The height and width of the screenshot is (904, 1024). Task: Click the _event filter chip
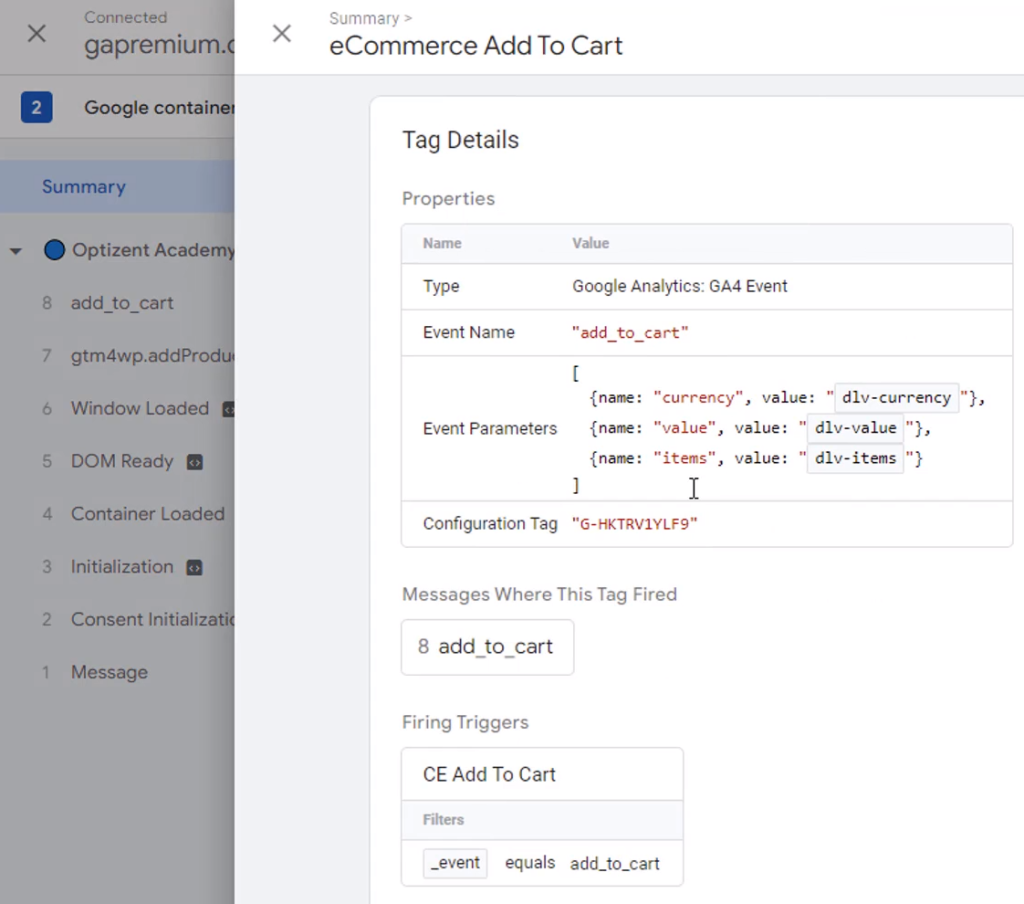tap(455, 862)
